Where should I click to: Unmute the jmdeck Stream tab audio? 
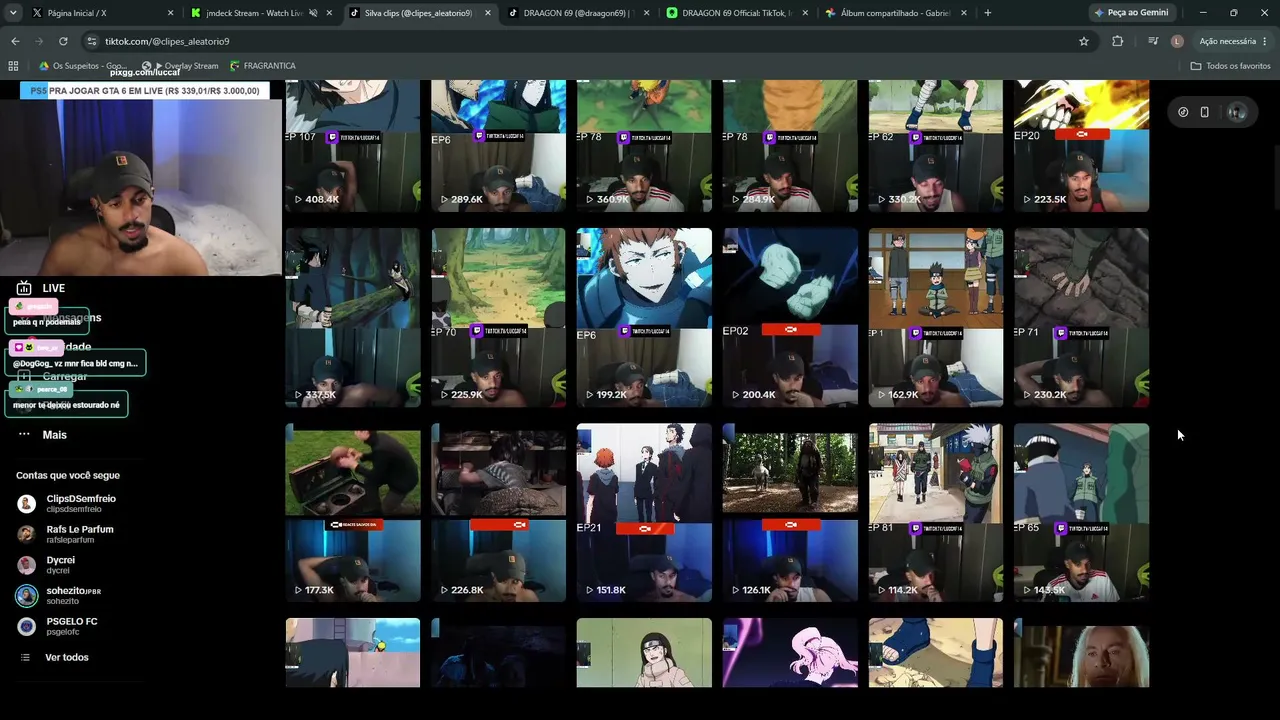pos(313,13)
